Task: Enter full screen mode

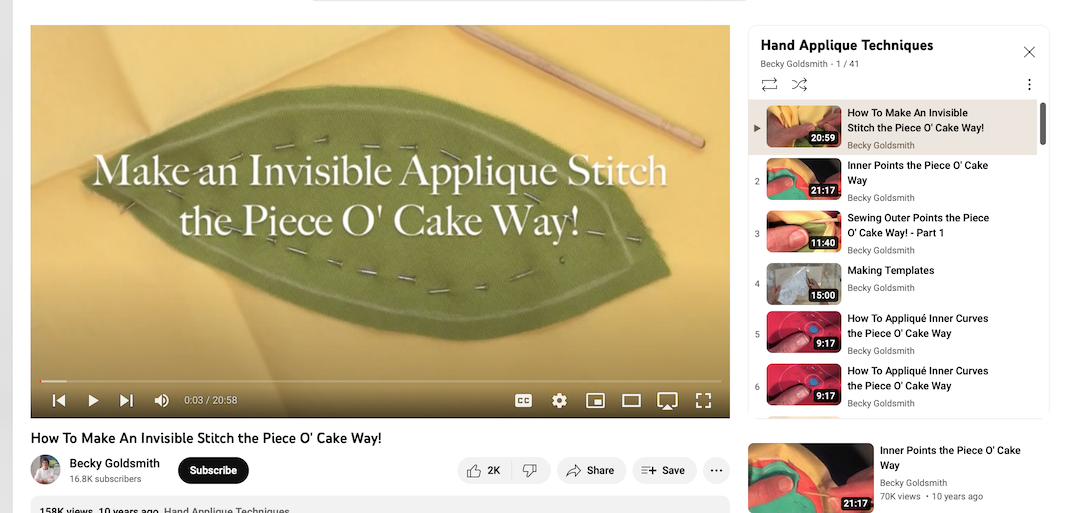Action: 703,401
